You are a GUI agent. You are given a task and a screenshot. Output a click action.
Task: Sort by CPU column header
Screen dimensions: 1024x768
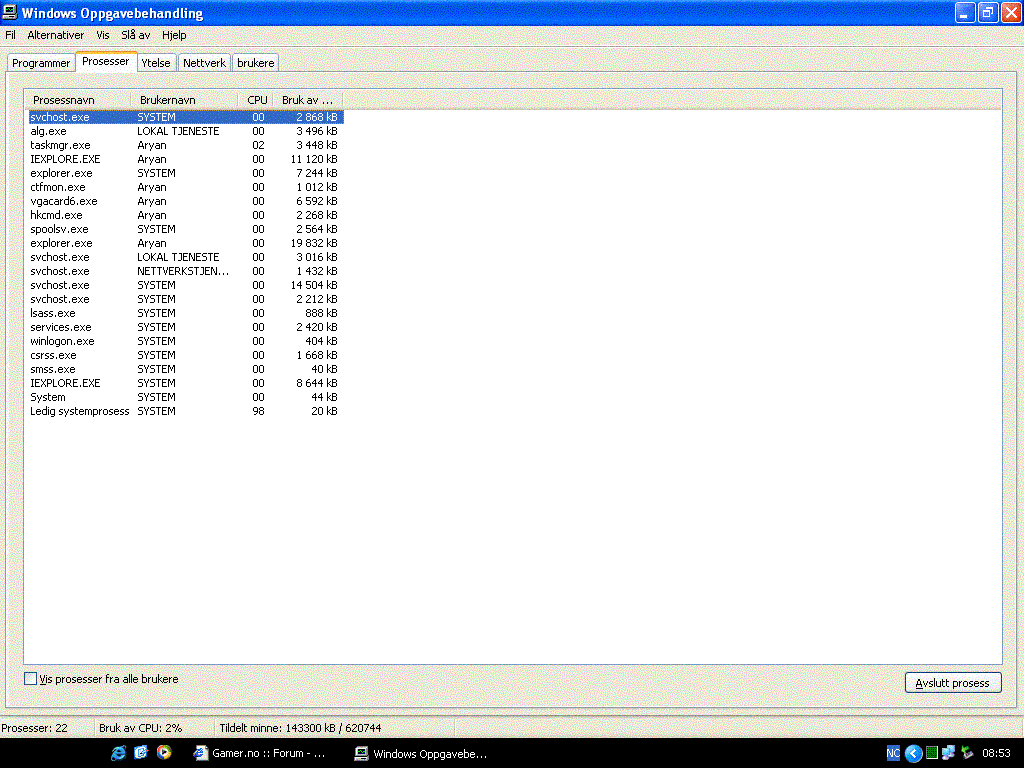pyautogui.click(x=256, y=100)
